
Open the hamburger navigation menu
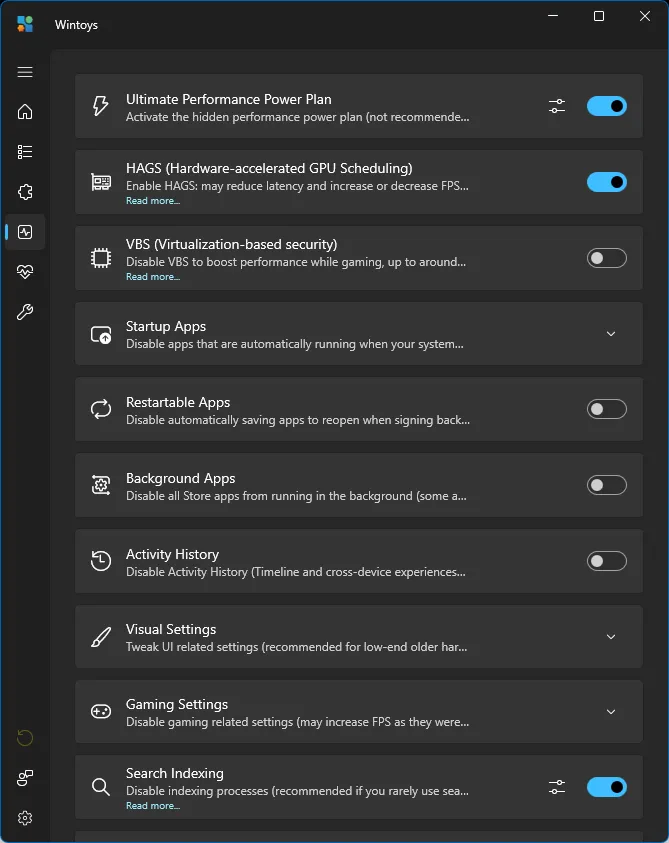coord(25,72)
